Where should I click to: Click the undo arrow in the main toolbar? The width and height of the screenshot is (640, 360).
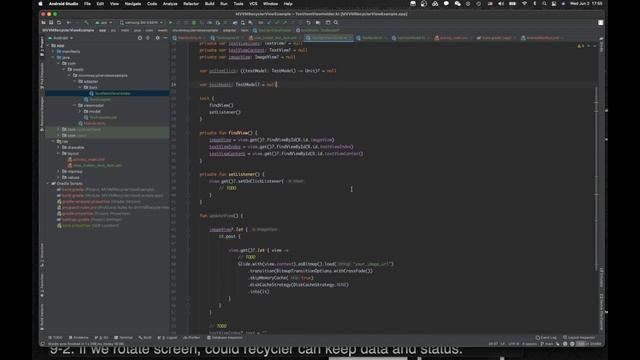coord(309,22)
